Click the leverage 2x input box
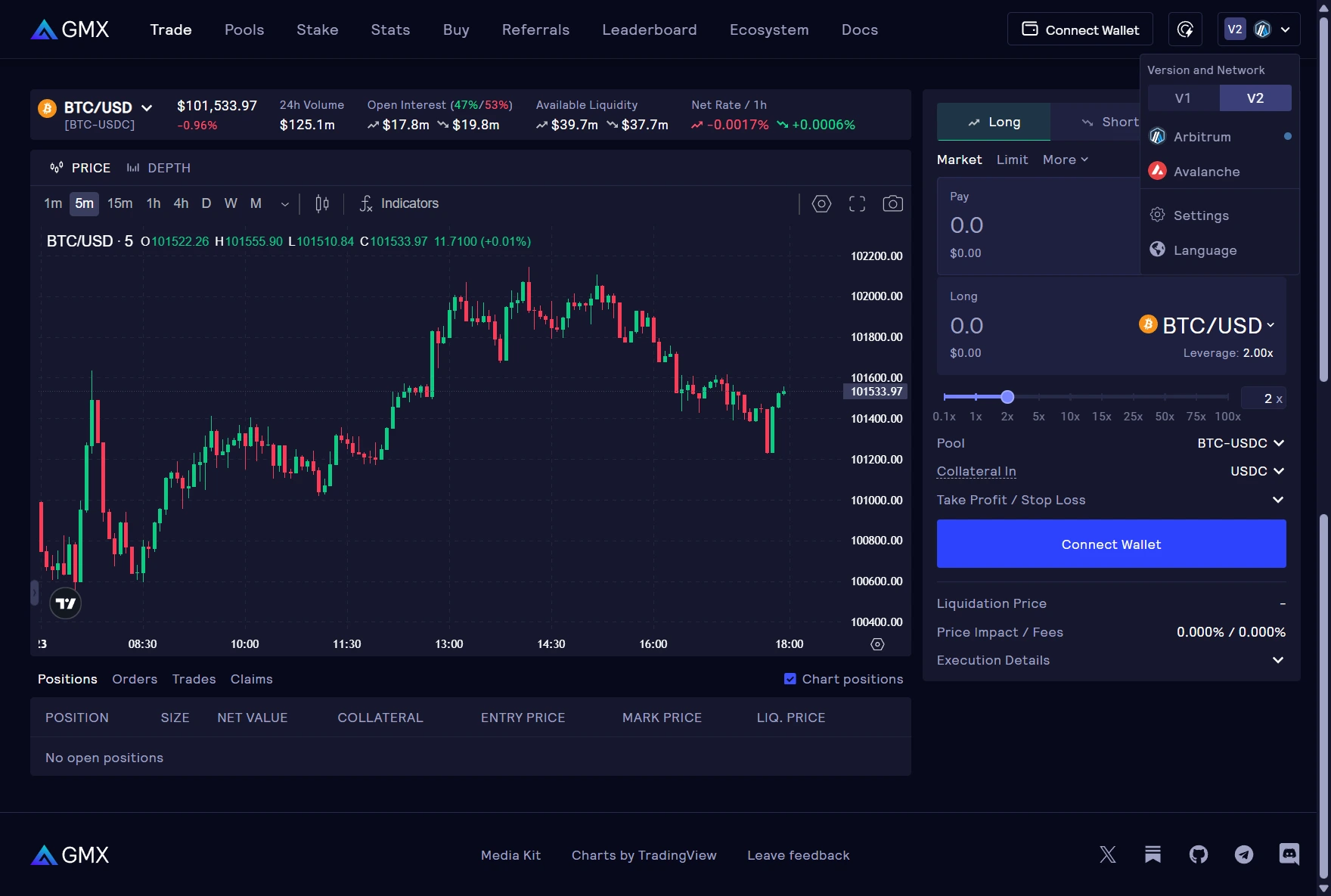Image resolution: width=1331 pixels, height=896 pixels. [1263, 398]
